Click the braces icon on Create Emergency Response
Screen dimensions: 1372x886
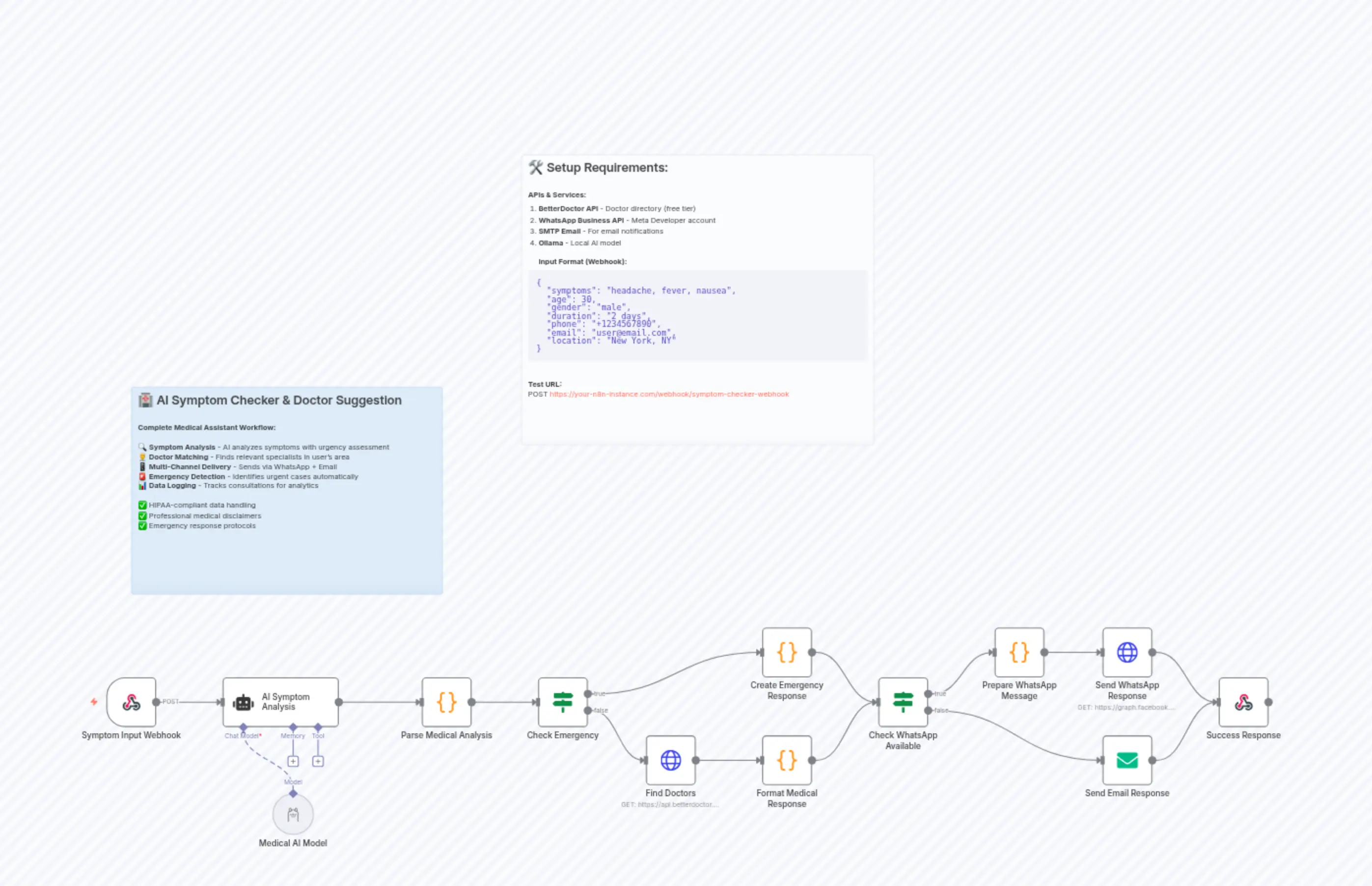click(x=786, y=652)
